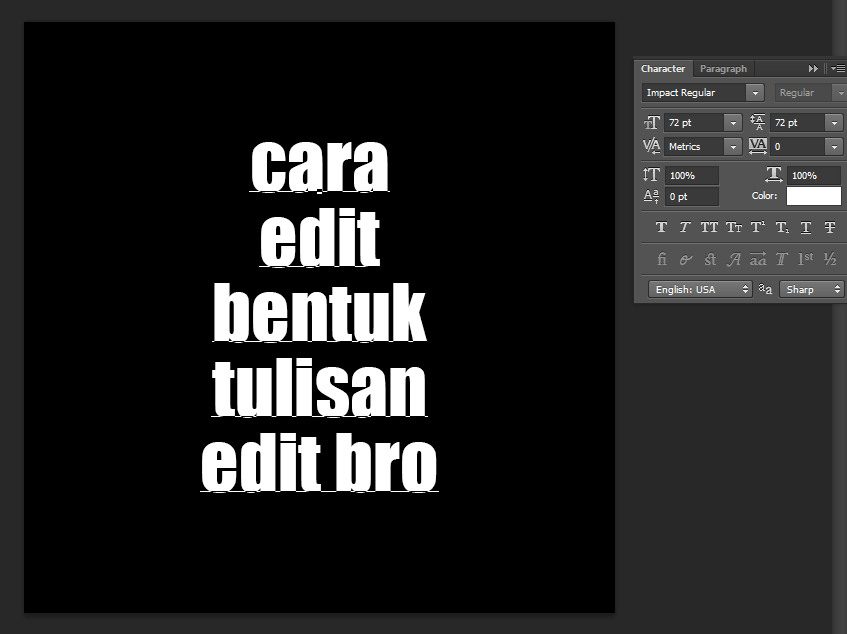This screenshot has height=634, width=847.
Task: Enable Superscript formatting
Action: [x=757, y=227]
